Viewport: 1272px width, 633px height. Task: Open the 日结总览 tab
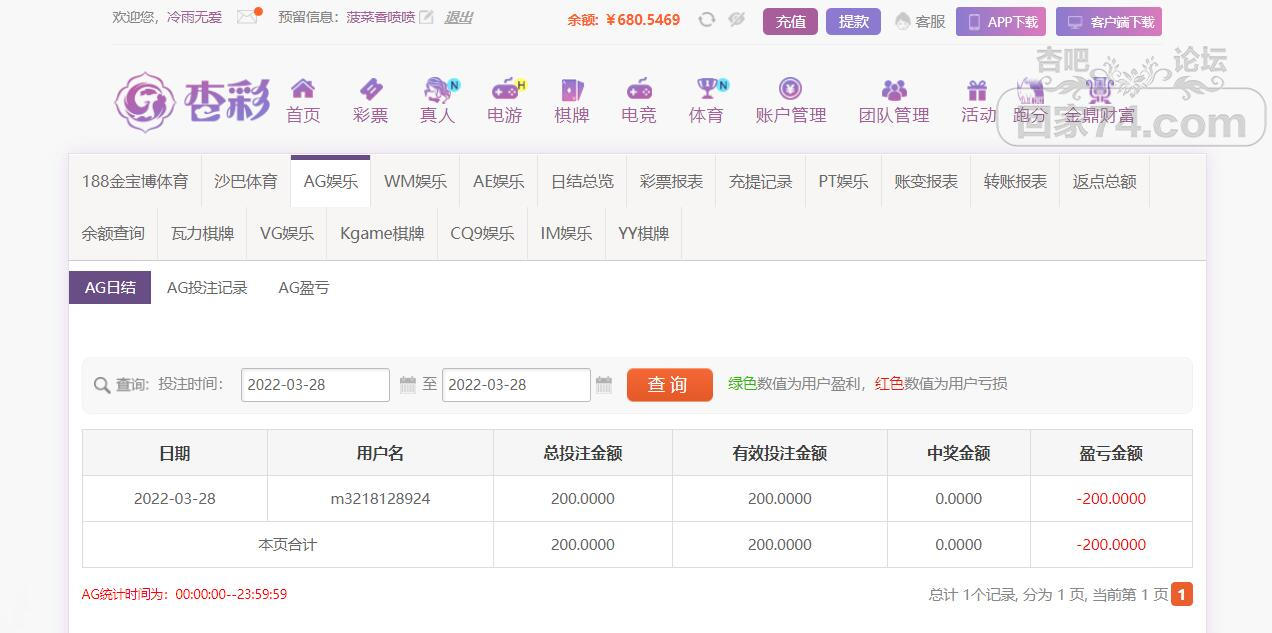click(583, 181)
